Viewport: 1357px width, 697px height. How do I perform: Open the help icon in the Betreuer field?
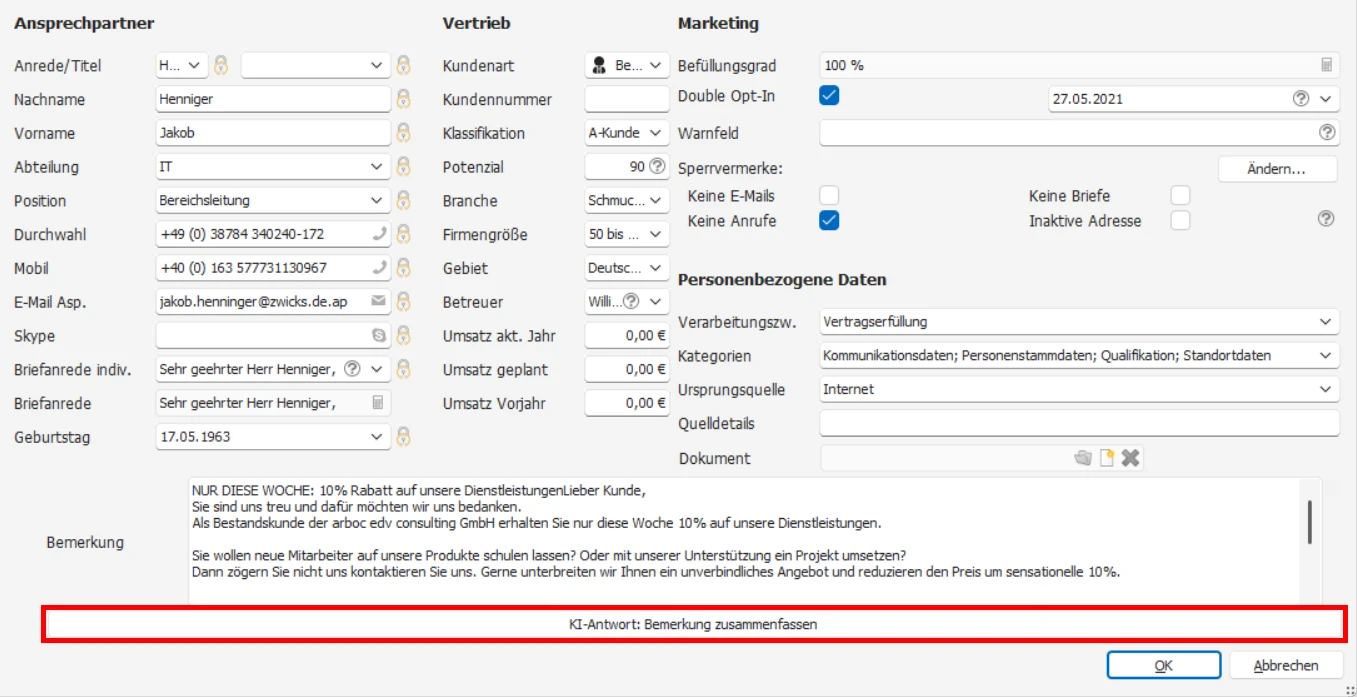(632, 301)
